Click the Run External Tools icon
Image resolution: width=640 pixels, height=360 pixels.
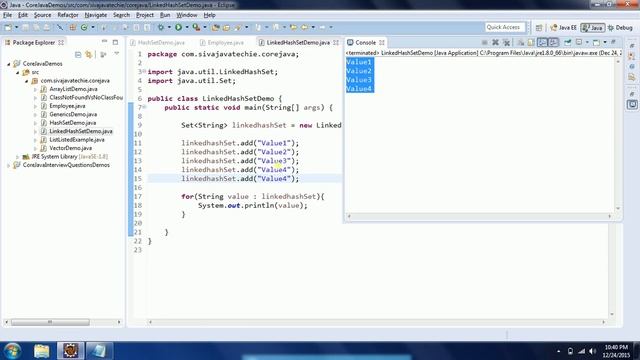pos(196,27)
